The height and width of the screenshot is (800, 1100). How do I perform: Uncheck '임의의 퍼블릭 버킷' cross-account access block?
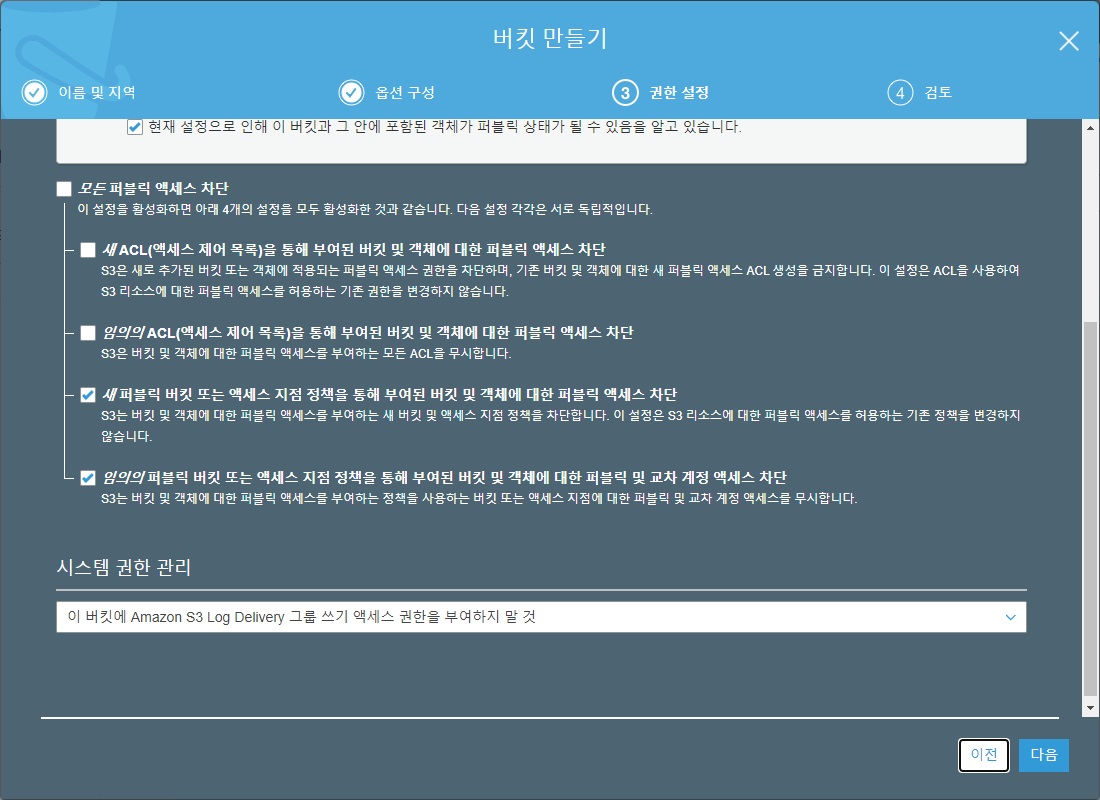88,477
